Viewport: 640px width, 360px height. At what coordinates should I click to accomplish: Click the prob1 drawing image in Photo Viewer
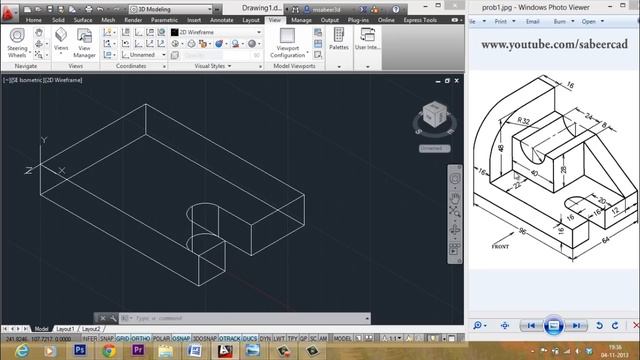click(553, 169)
